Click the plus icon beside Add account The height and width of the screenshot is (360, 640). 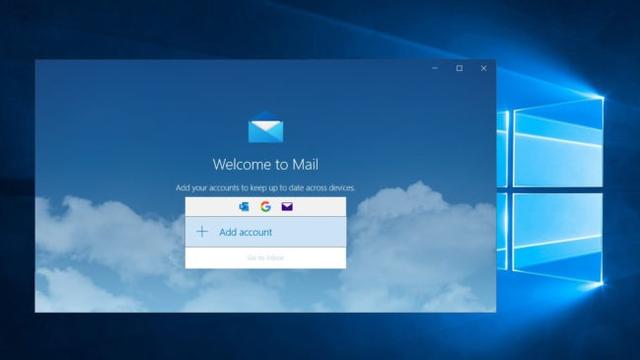(202, 232)
